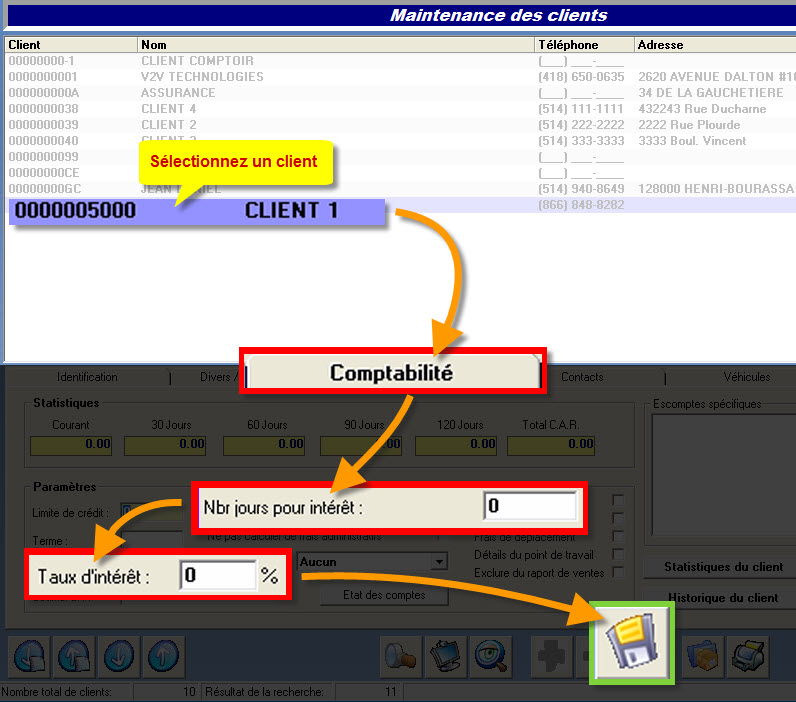Click the floppy disk save icon
Image resolution: width=796 pixels, height=702 pixels.
pos(632,643)
